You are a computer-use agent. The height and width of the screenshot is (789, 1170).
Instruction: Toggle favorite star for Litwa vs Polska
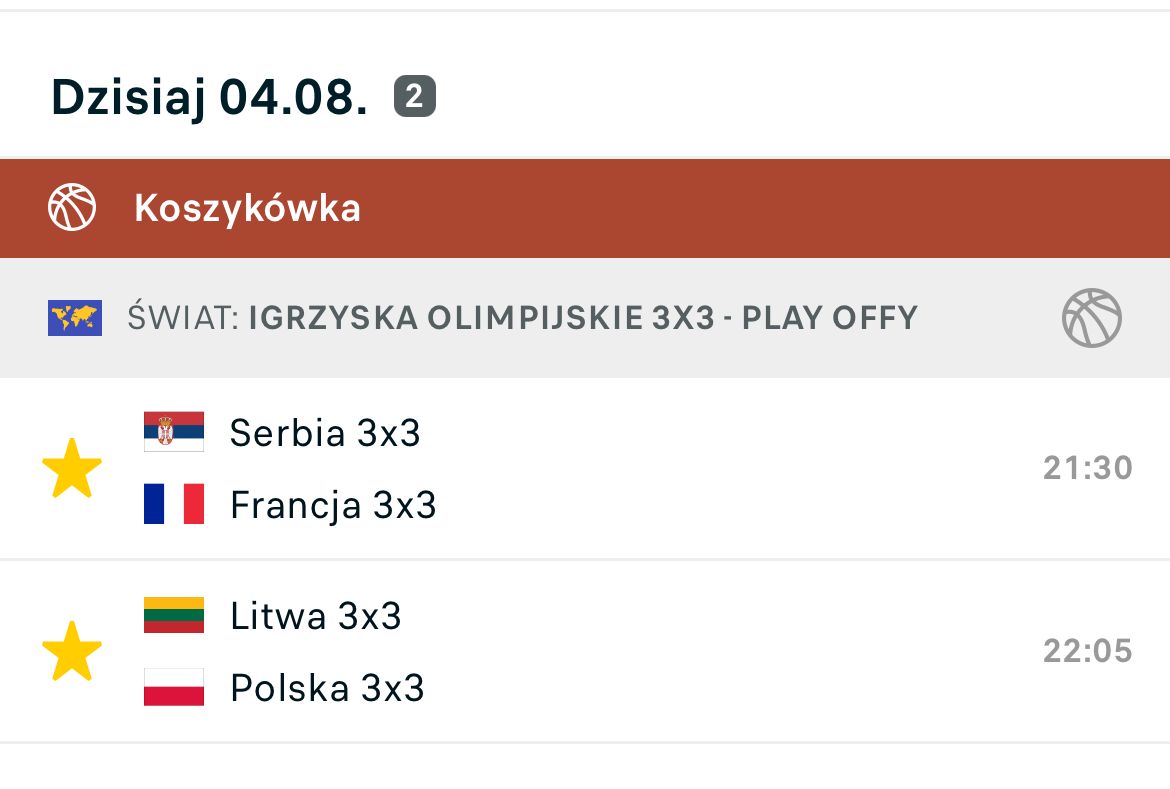tap(72, 651)
